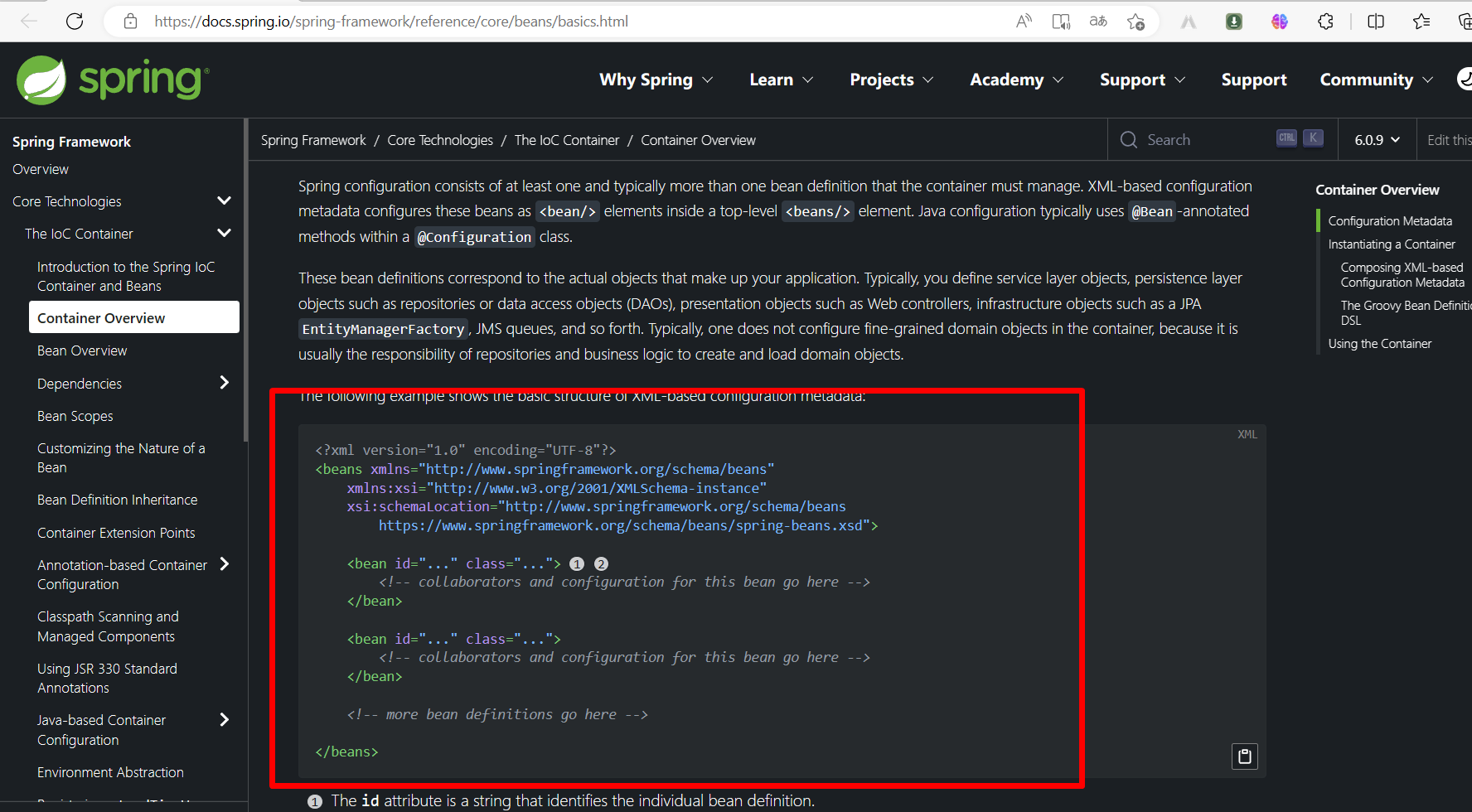The image size is (1472, 812).
Task: Open the Projects menu
Action: click(891, 80)
